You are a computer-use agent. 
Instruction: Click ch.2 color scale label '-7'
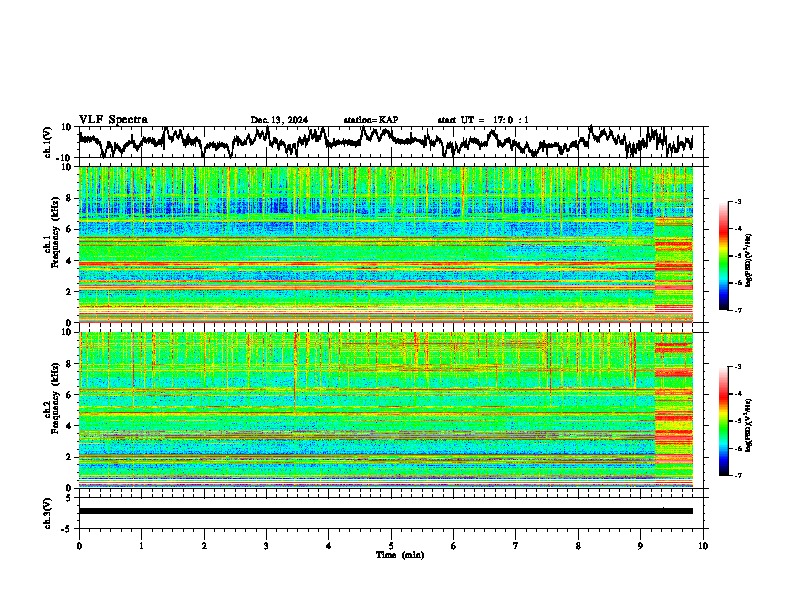pos(737,476)
